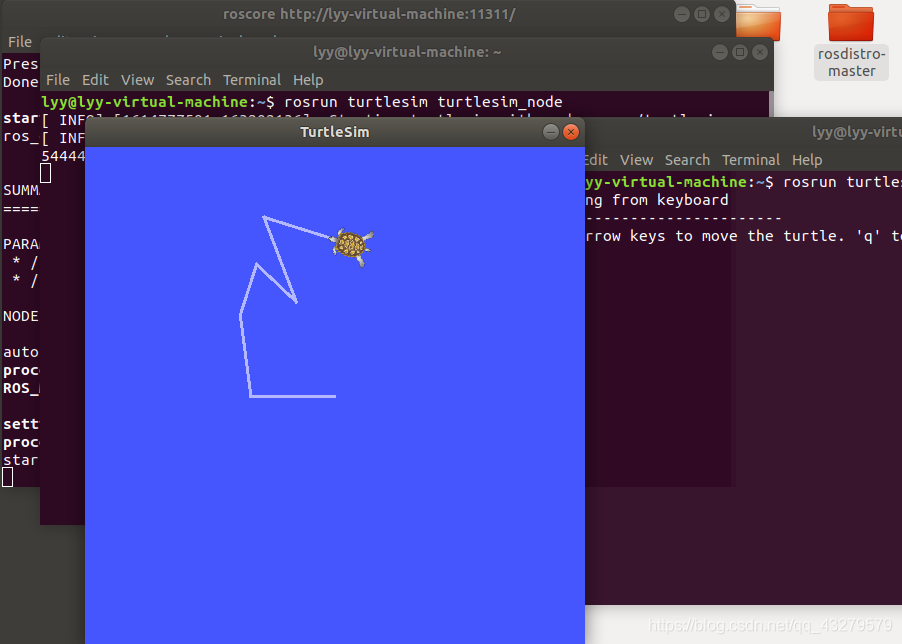Click the roscore window title text

[369, 14]
